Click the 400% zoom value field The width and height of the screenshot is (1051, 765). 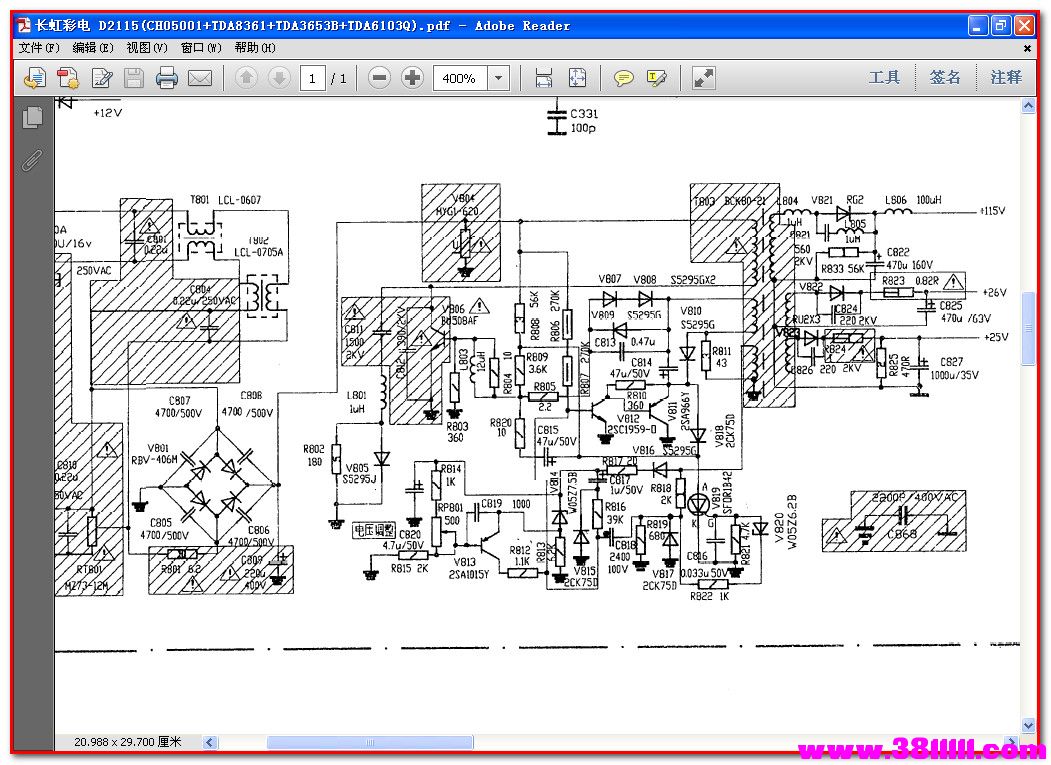[x=460, y=78]
